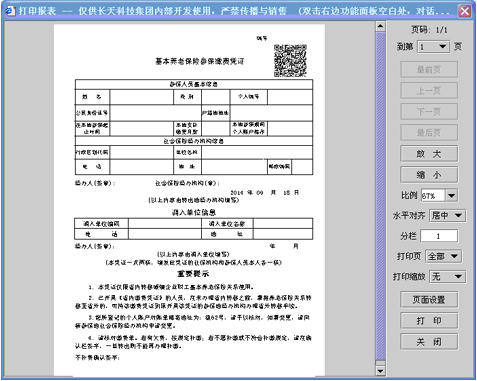Click the scrollbar down arrow
This screenshot has height=381, width=477.
pyautogui.click(x=380, y=371)
